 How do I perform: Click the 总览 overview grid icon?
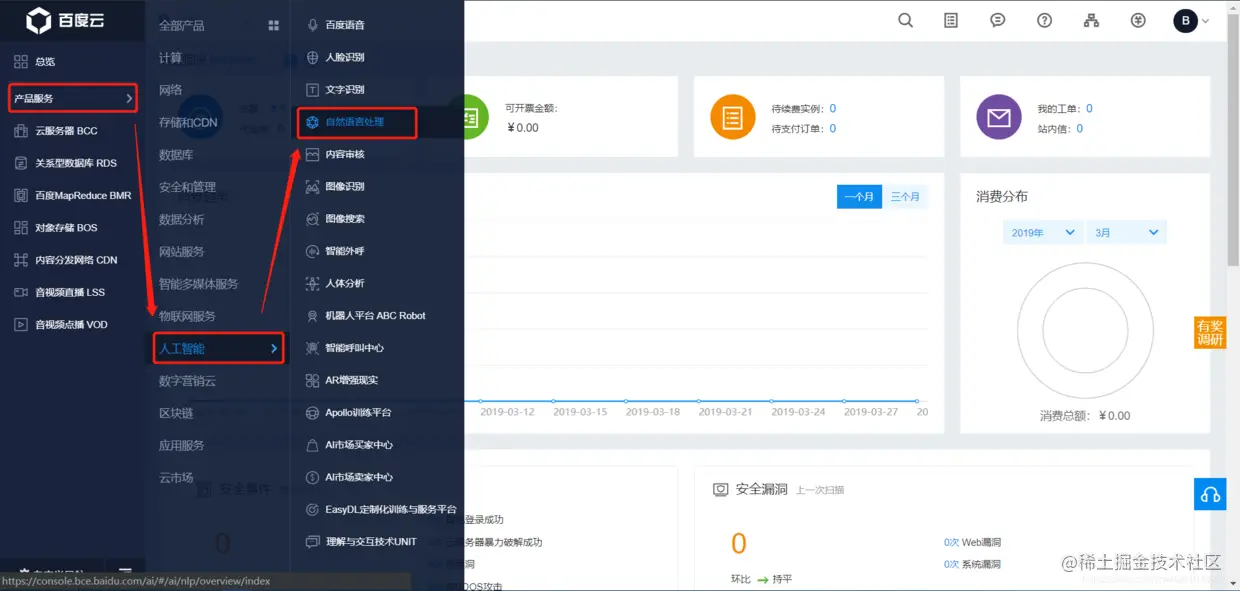coord(20,62)
